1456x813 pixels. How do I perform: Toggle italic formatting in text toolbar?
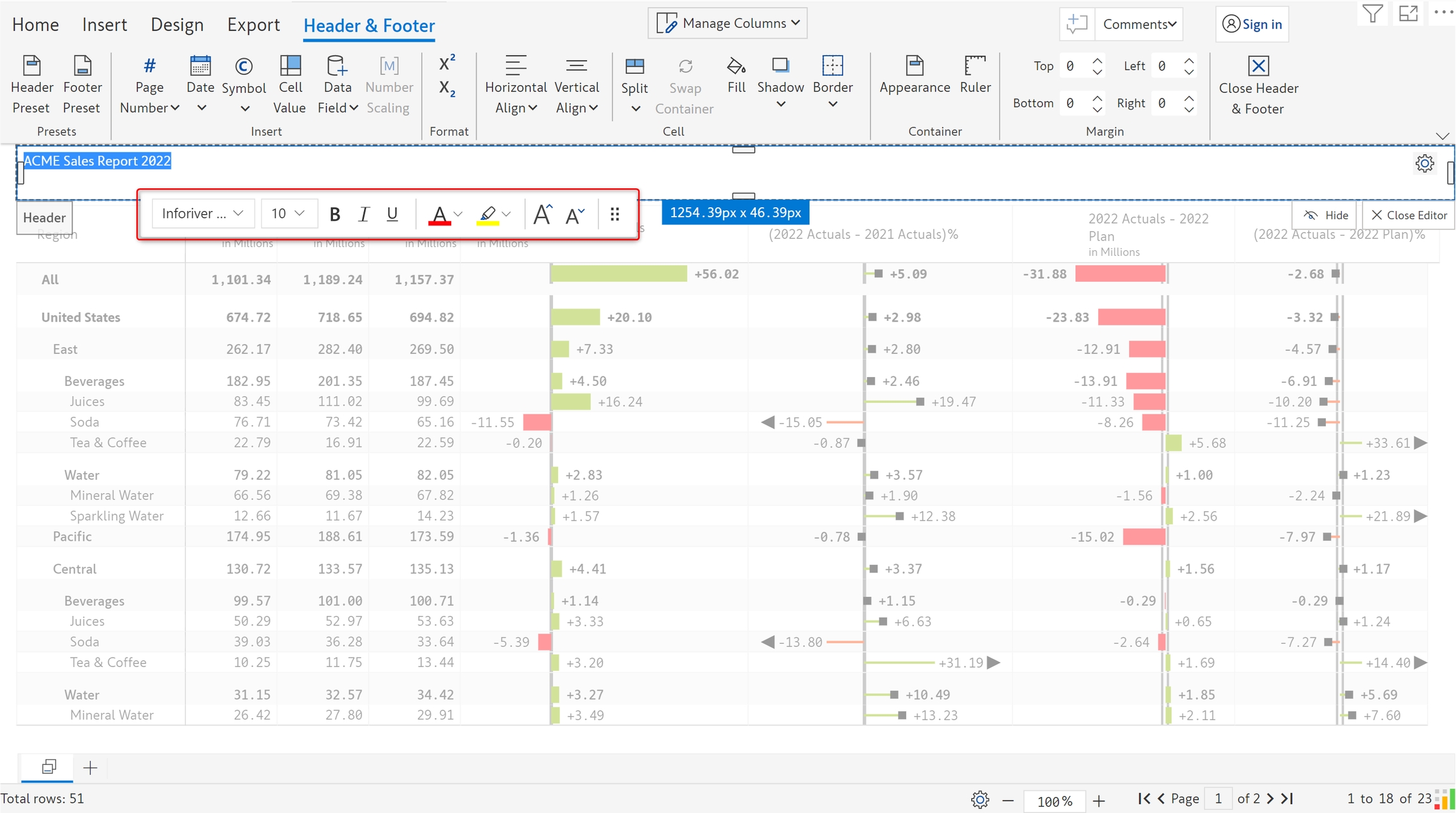(x=363, y=214)
